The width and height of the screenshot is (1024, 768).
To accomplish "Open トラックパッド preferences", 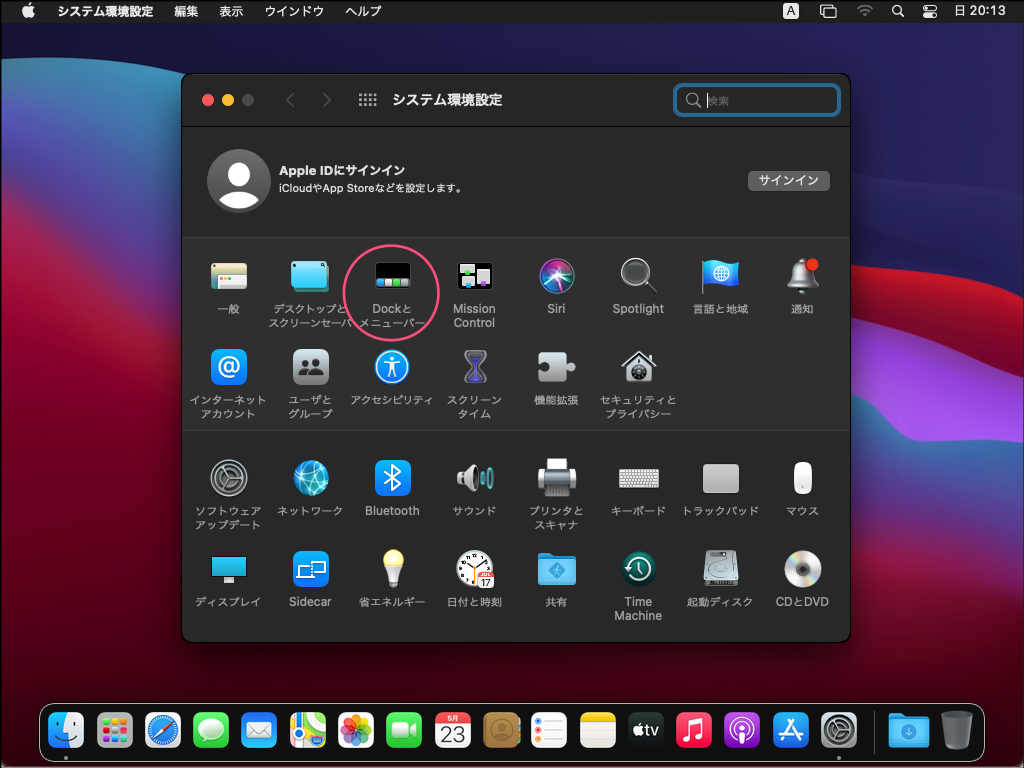I will (720, 479).
